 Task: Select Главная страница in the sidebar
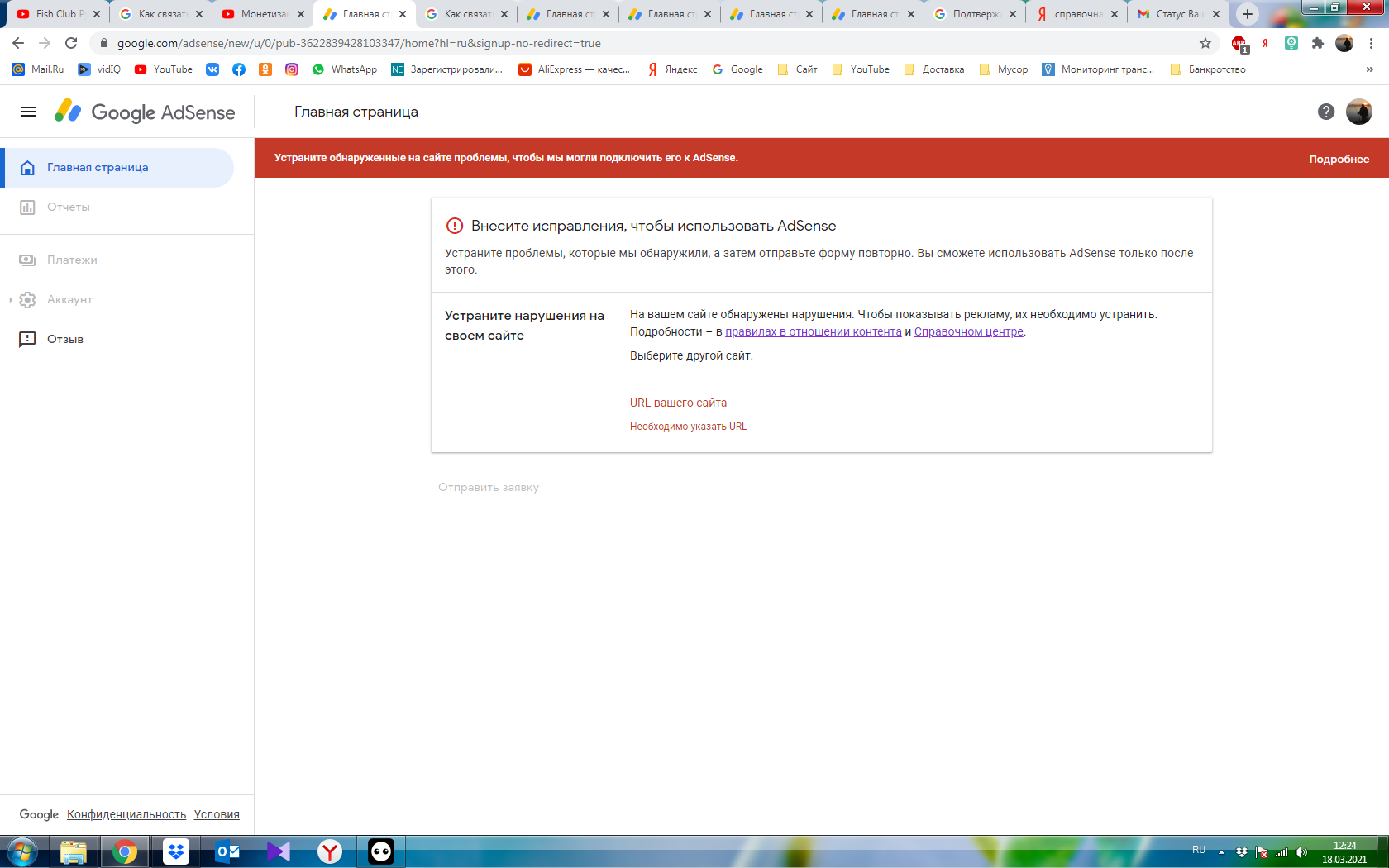[117, 168]
